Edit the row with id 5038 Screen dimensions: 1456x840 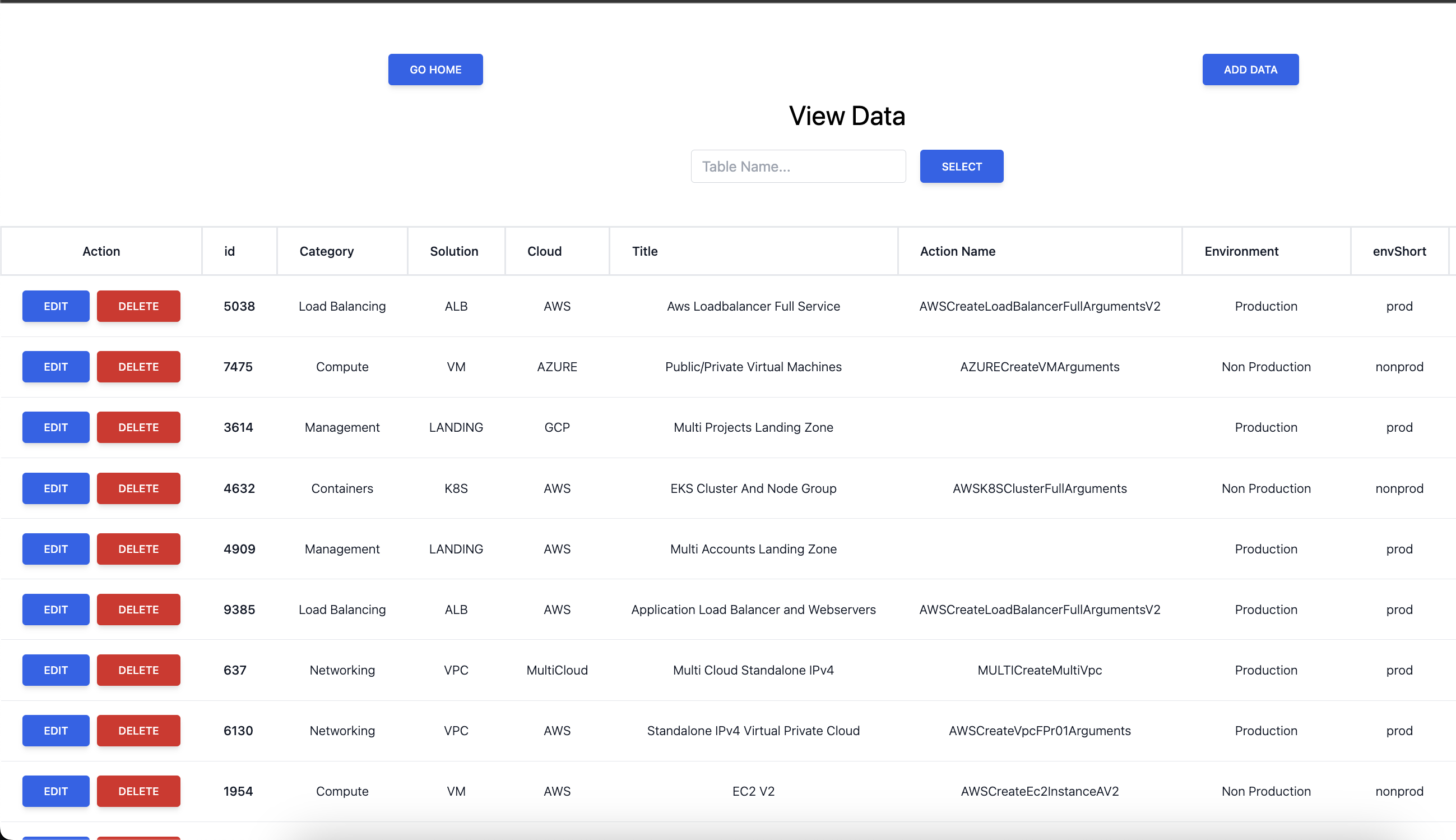click(56, 306)
